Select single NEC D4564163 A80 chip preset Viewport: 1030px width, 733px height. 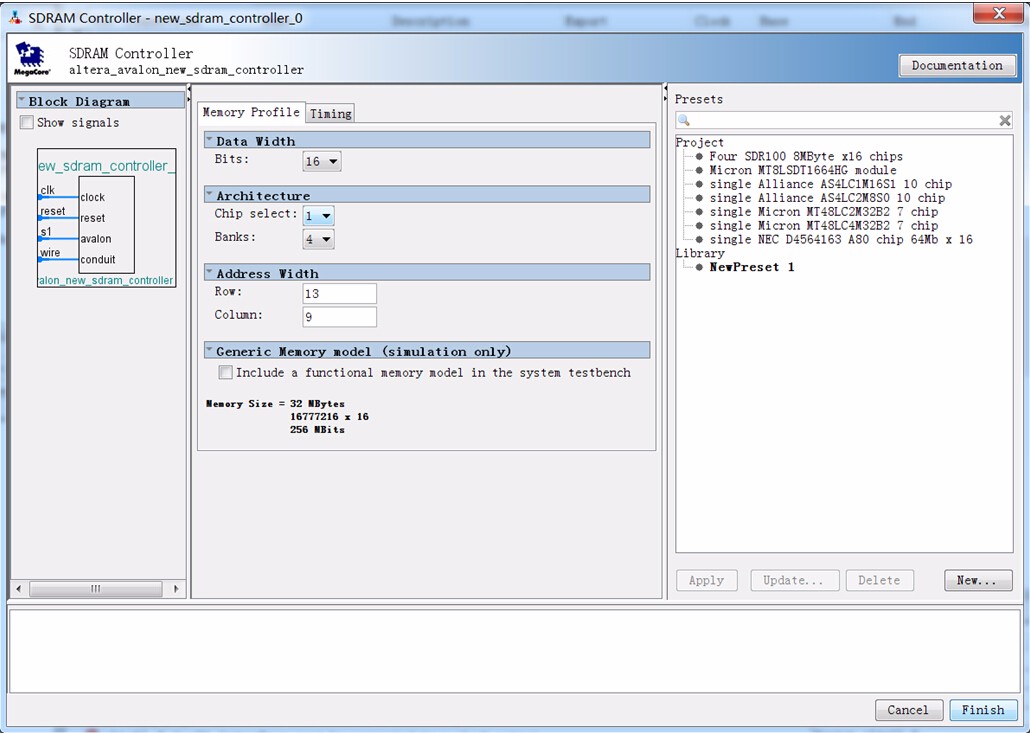coord(841,239)
